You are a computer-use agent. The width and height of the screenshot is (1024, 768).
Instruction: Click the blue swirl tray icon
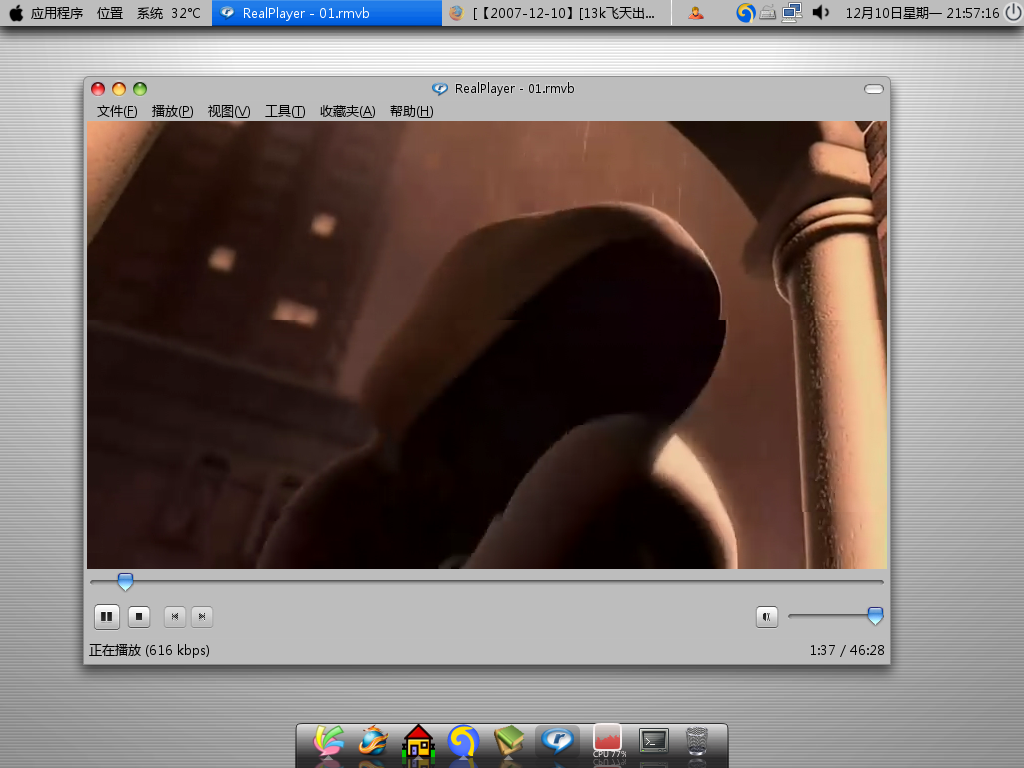[745, 13]
